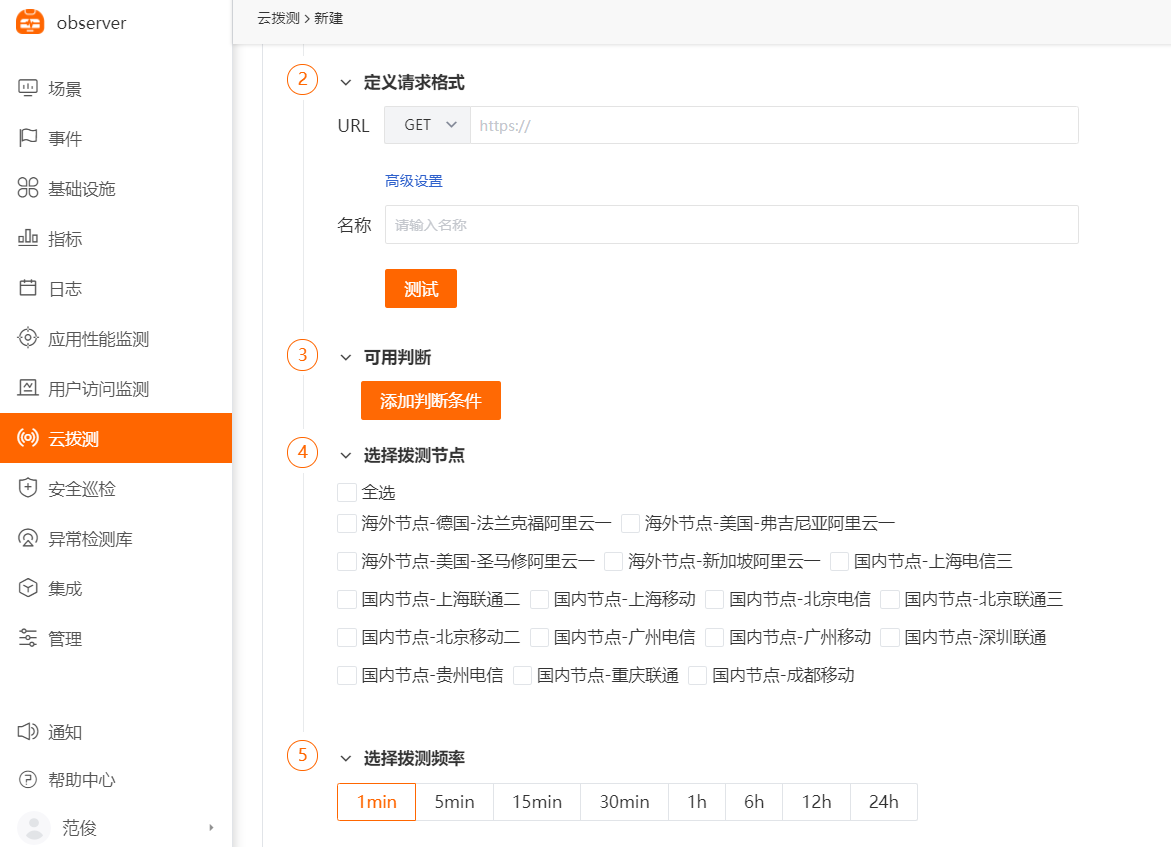Open the GET request method dropdown
The width and height of the screenshot is (1171, 847).
tap(427, 125)
